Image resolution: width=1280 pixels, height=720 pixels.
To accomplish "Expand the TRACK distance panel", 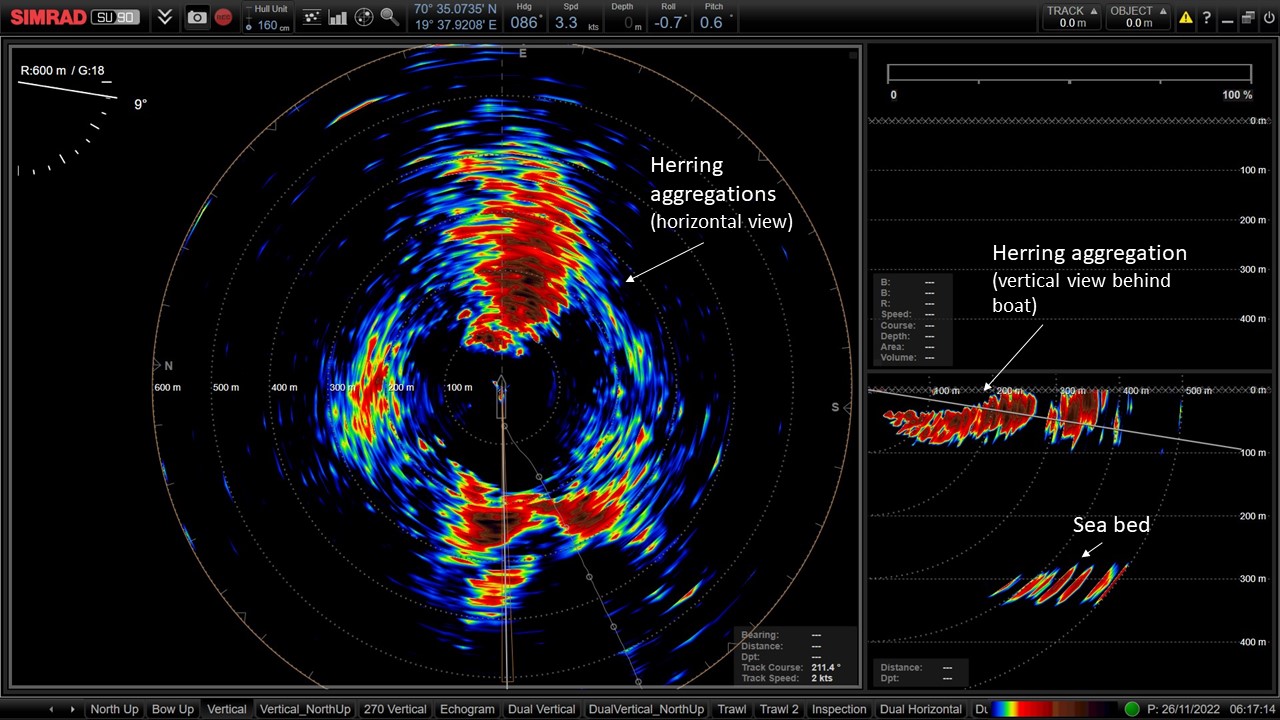I will point(1071,15).
